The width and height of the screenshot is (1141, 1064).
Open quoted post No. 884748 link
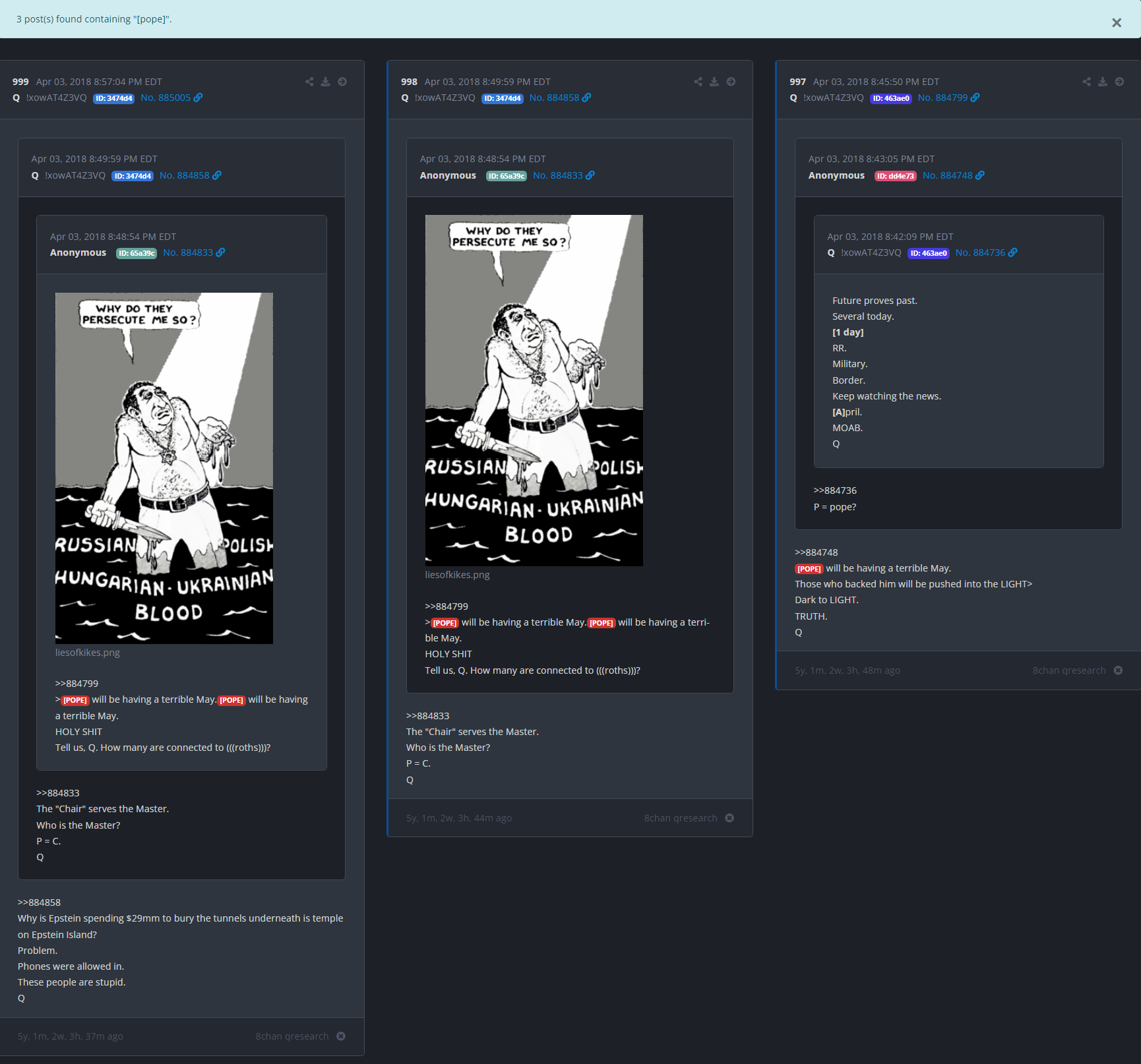[948, 175]
